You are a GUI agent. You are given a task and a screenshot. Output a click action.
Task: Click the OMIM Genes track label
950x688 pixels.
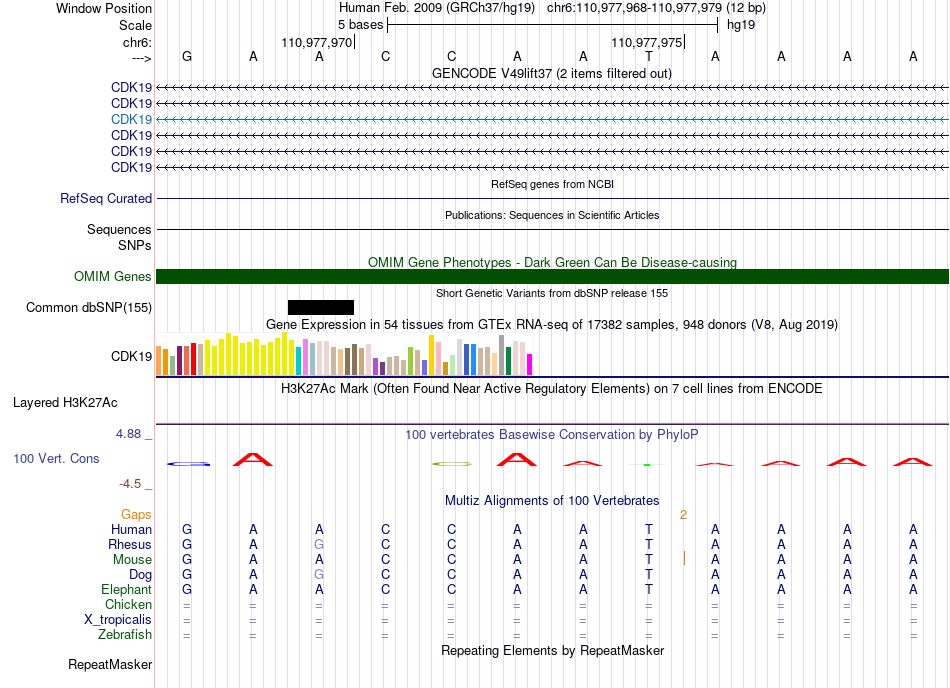pos(112,276)
